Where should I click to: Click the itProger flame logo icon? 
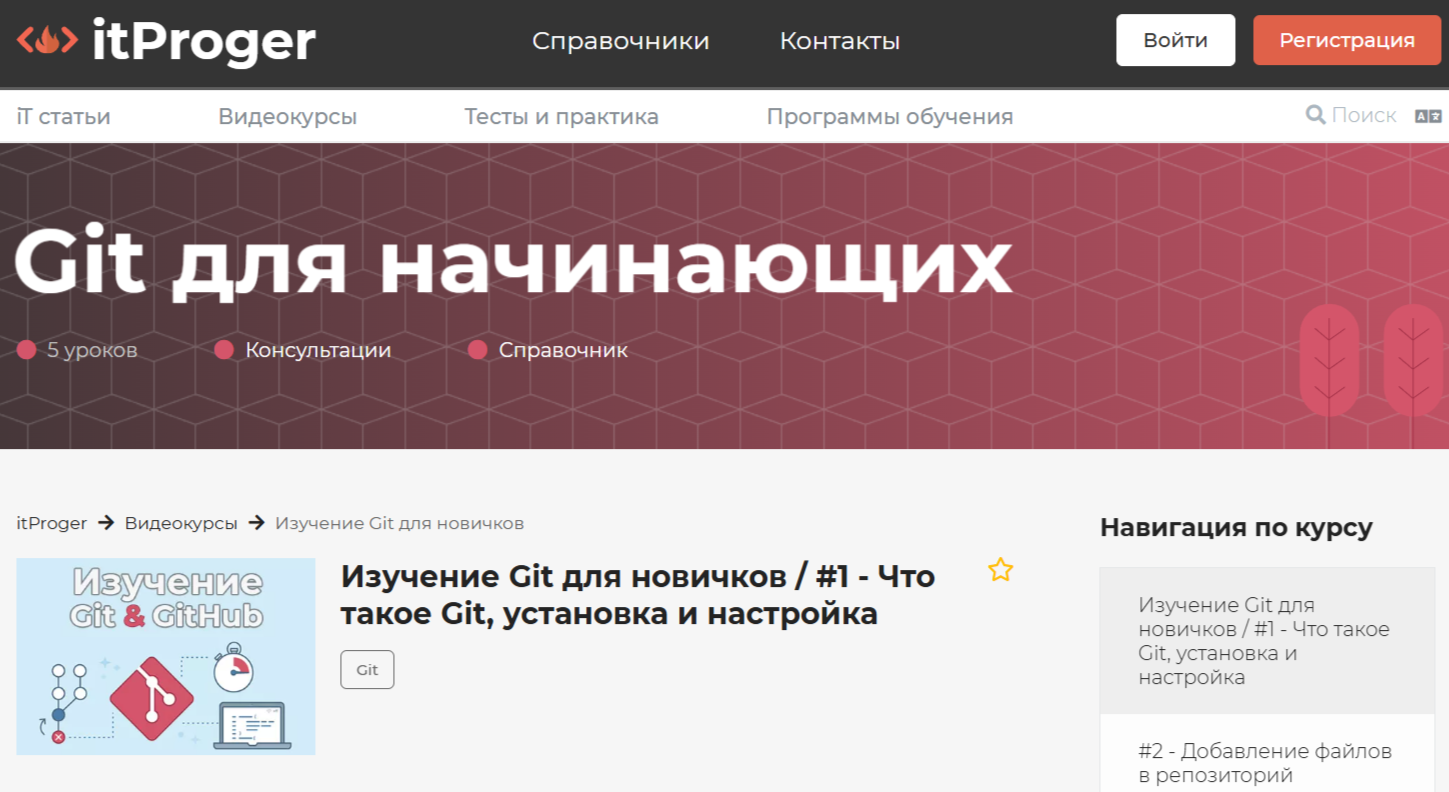coord(47,40)
